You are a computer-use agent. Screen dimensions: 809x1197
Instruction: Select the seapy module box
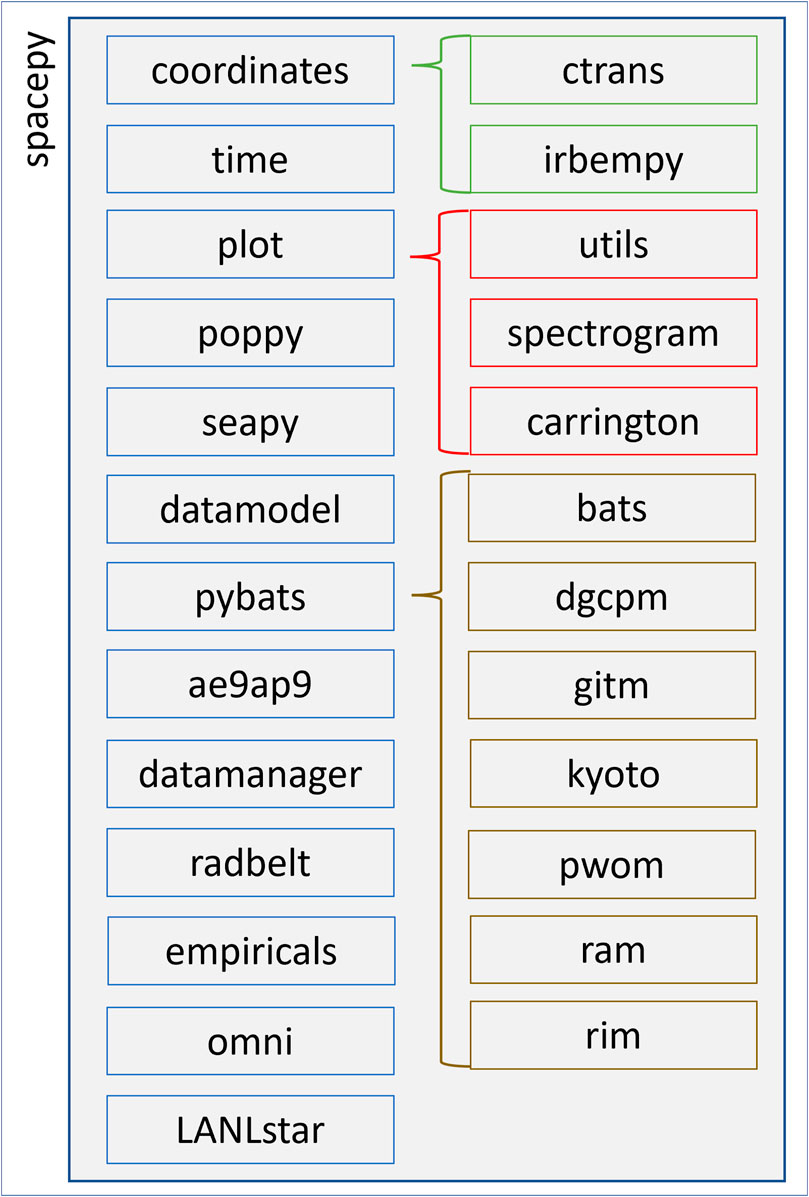[x=250, y=421]
